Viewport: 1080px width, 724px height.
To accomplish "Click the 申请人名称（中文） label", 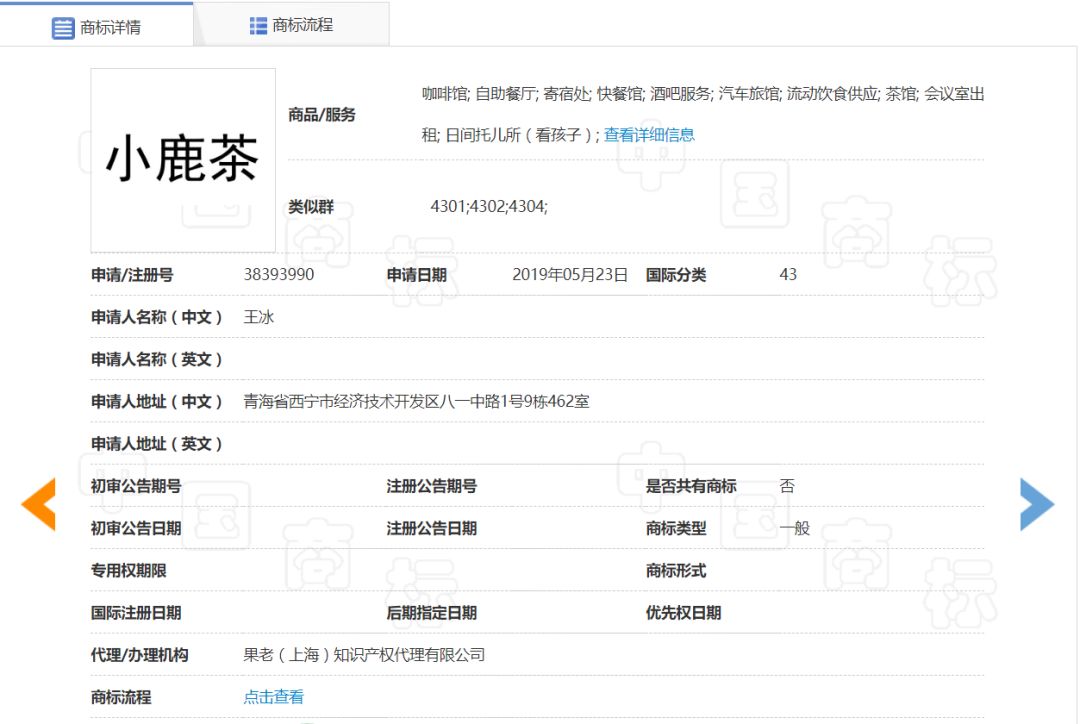I will point(157,317).
